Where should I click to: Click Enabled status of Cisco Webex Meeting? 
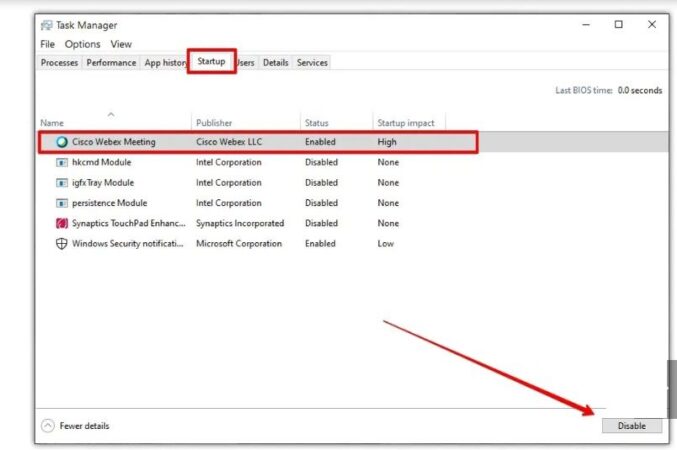tap(320, 142)
